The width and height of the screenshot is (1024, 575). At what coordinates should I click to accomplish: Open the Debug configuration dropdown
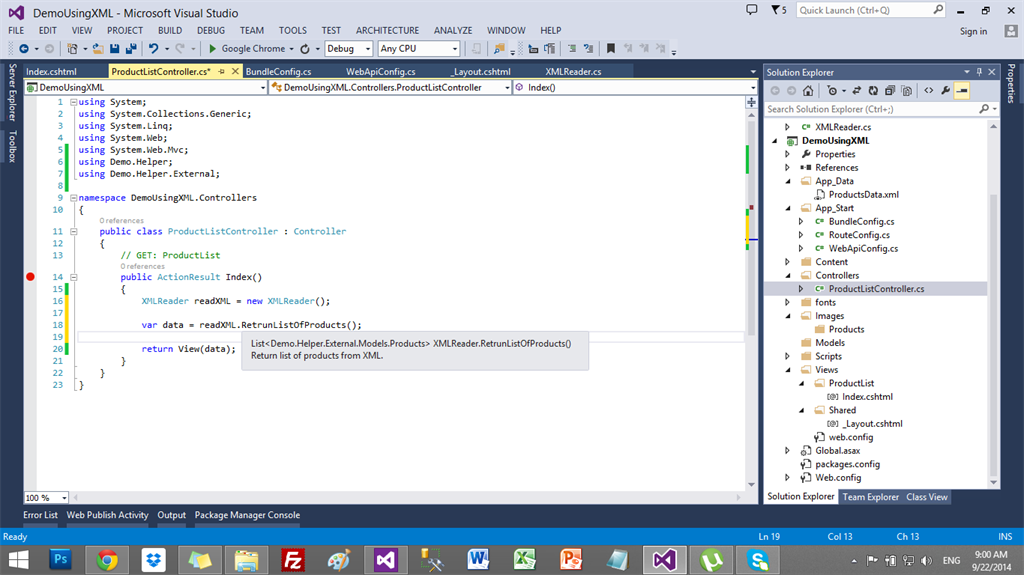[348, 48]
